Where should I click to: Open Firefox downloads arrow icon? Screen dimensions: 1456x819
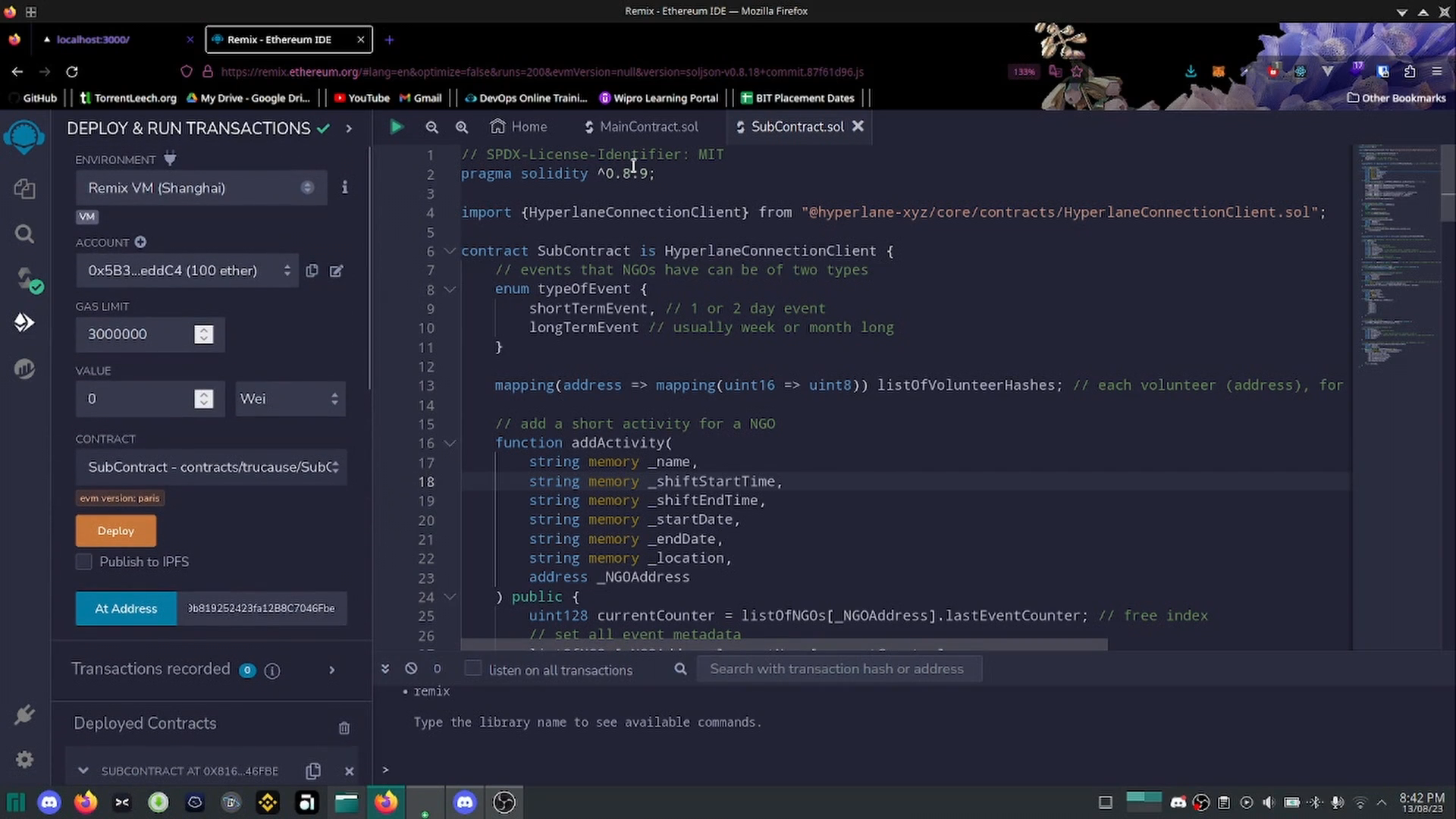coord(1191,71)
